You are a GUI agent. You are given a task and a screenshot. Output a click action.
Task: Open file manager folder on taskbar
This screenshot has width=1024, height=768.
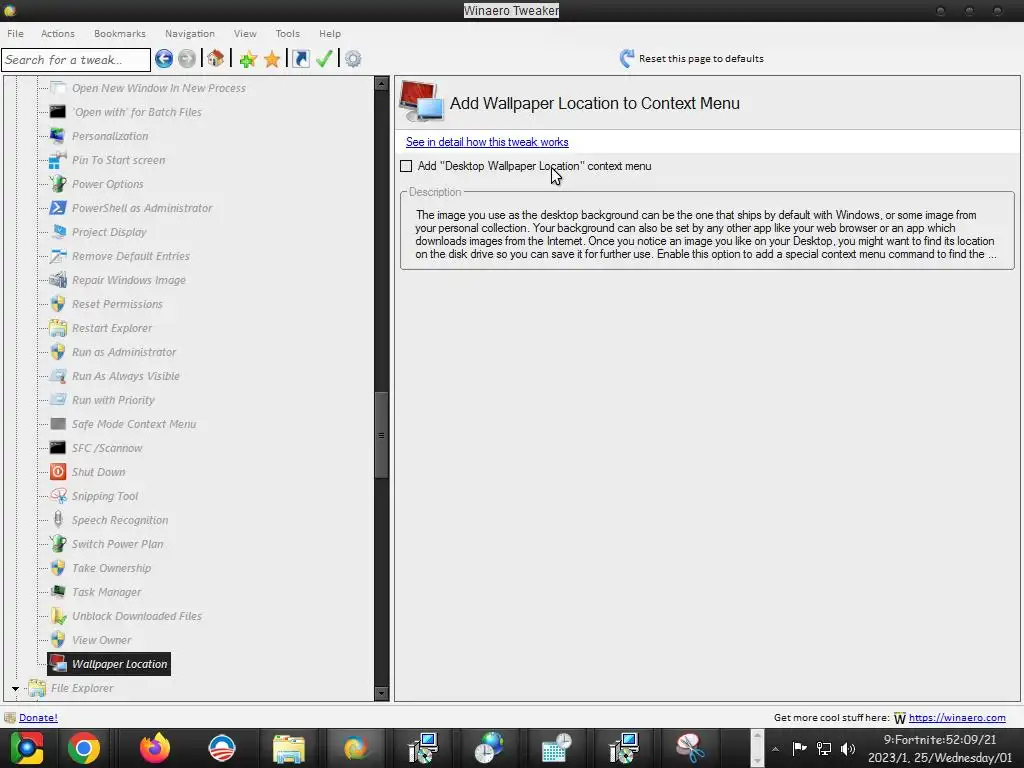(288, 748)
